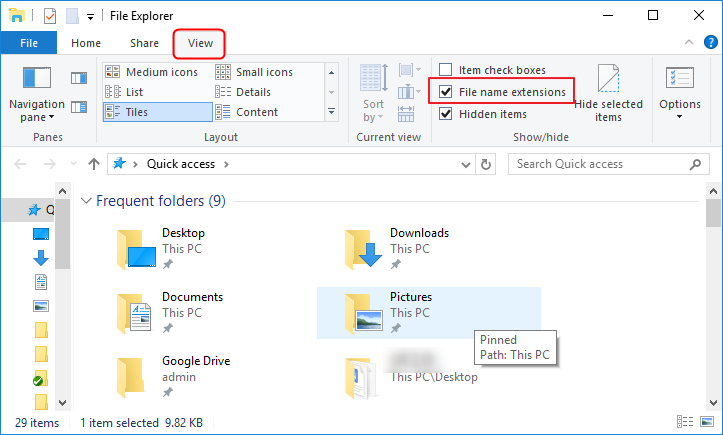Click the Navigation pane button
Screen dimensions: 723x435
[x=37, y=94]
